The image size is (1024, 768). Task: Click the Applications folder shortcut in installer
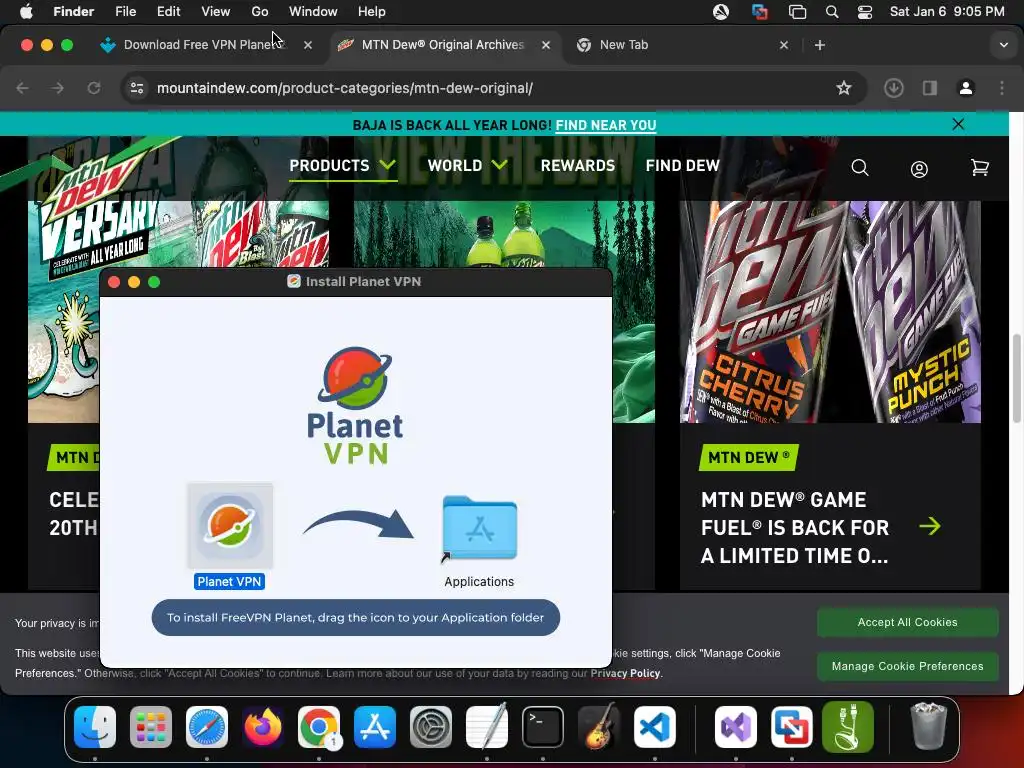pos(479,529)
